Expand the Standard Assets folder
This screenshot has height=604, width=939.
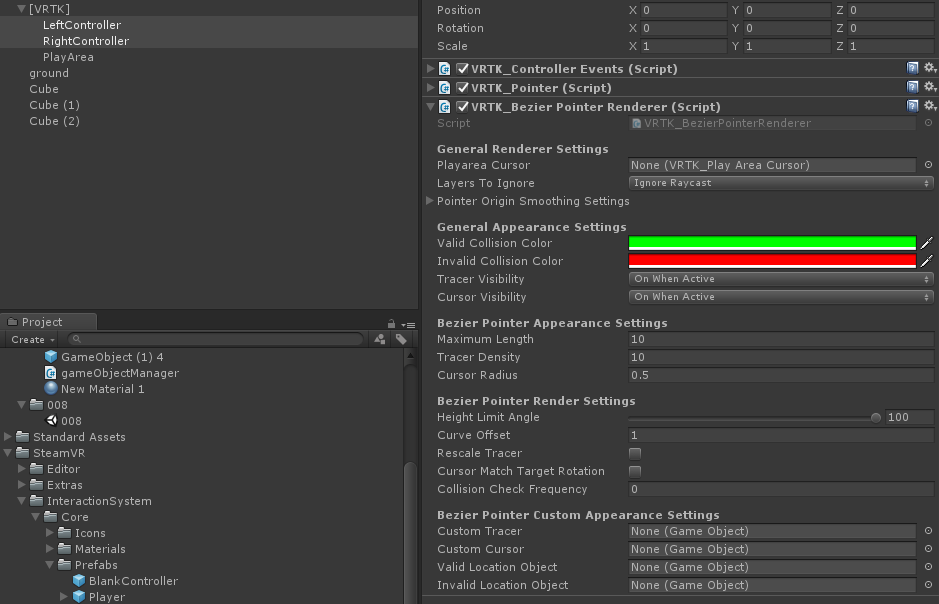(8, 436)
